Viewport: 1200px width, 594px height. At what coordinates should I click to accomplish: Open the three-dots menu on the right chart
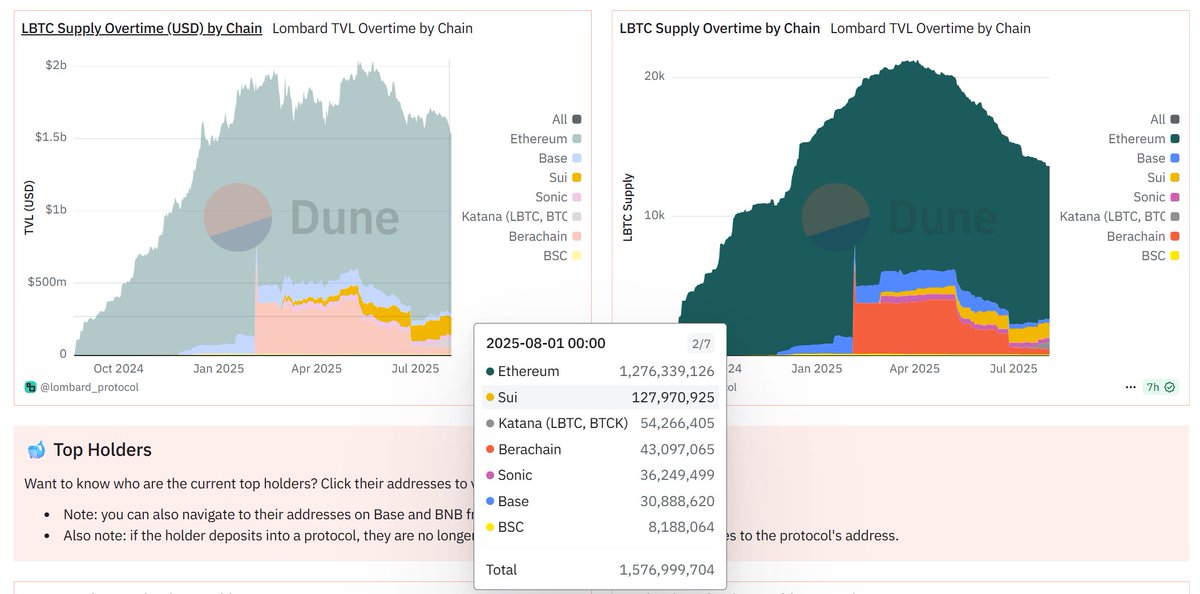(x=1130, y=387)
